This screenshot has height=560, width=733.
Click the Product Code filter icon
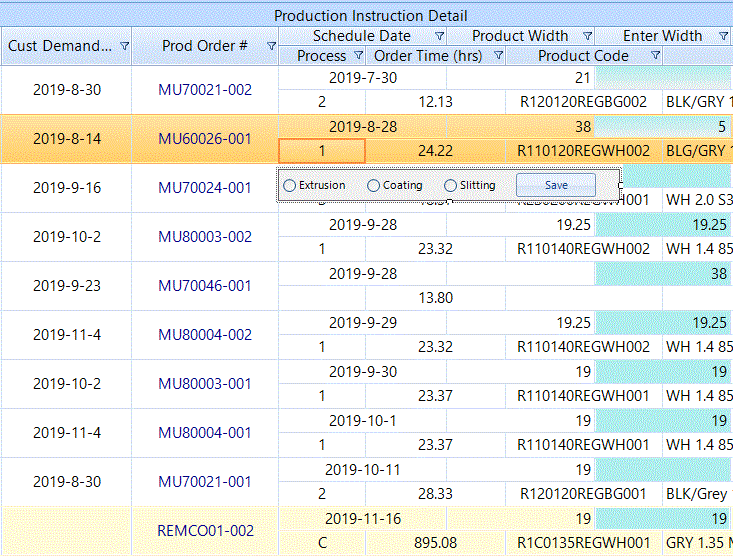[x=655, y=56]
